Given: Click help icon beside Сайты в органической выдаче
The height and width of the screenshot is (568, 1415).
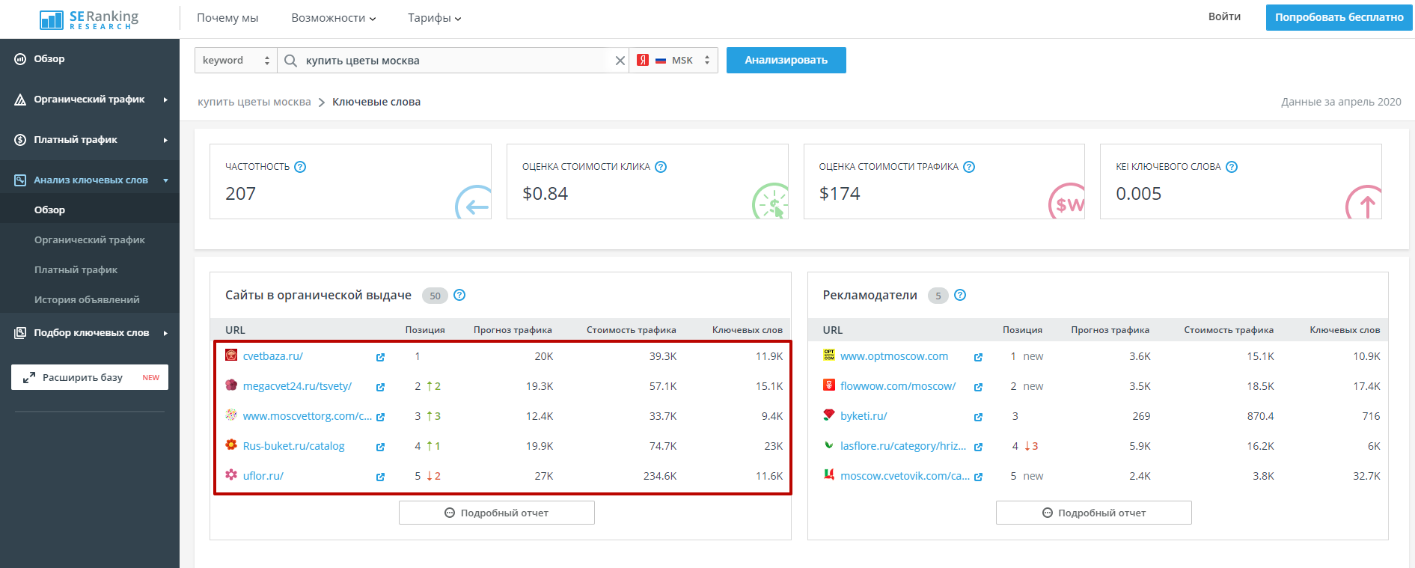Looking at the screenshot, I should click(460, 295).
